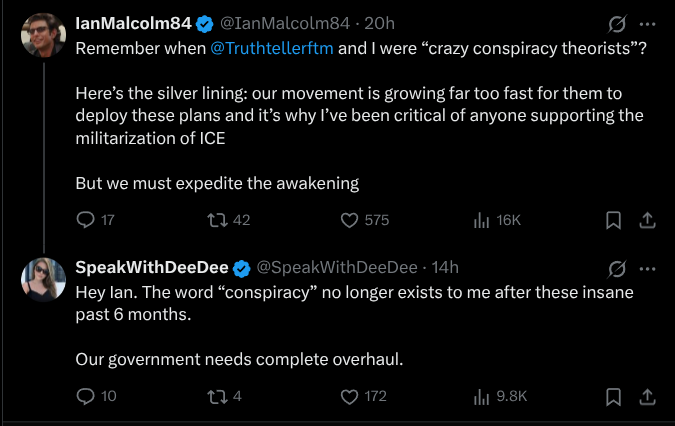Open more options on IanMalcolm84's tweet
The height and width of the screenshot is (426, 675).
point(647,23)
